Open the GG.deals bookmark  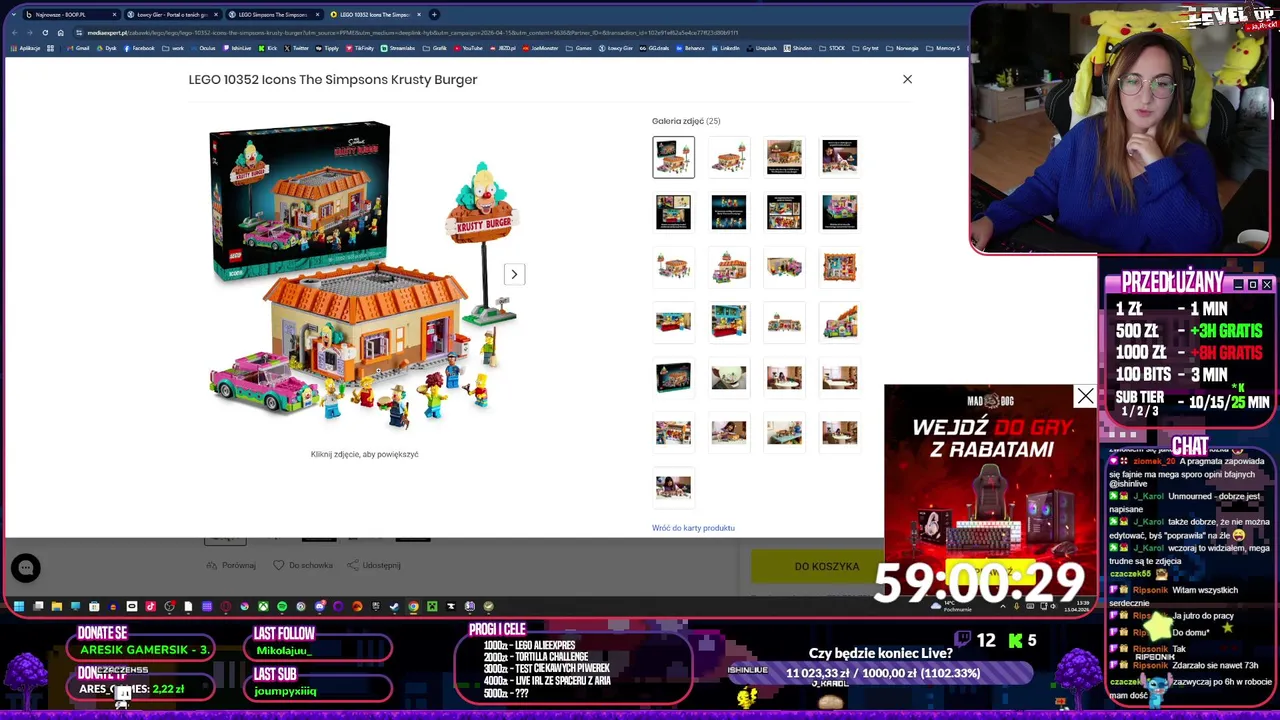click(x=654, y=48)
